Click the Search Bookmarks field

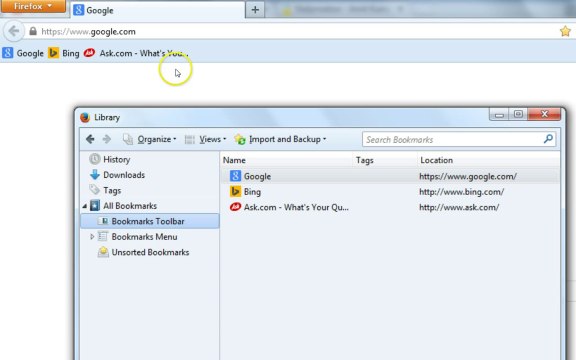[458, 140]
